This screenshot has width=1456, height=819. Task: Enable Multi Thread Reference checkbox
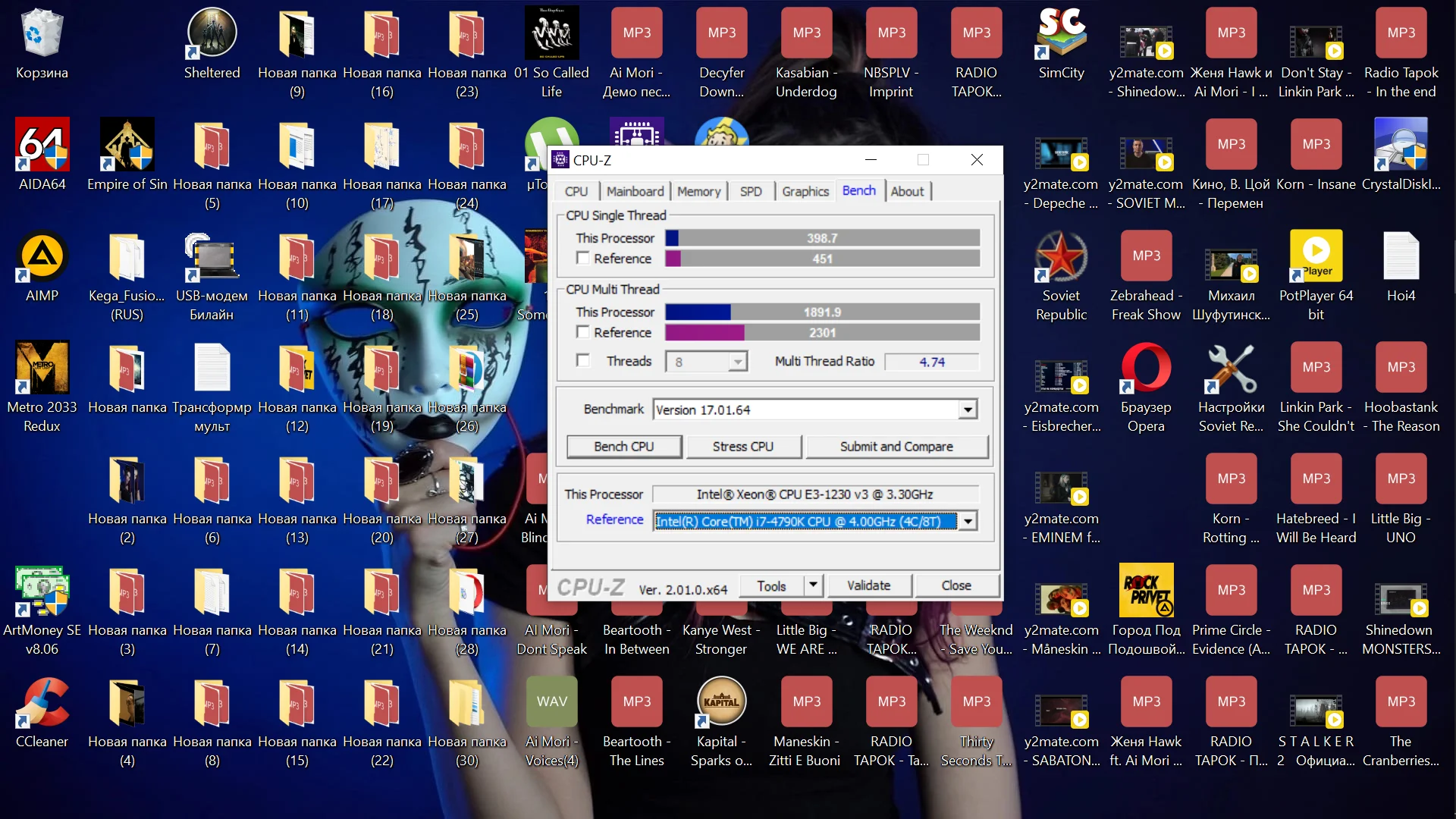[583, 332]
